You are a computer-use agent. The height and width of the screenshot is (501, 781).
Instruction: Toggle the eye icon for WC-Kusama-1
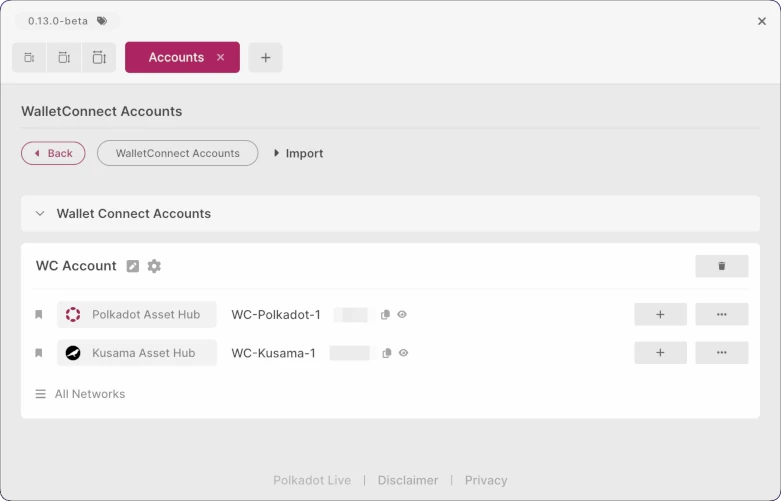click(x=402, y=353)
